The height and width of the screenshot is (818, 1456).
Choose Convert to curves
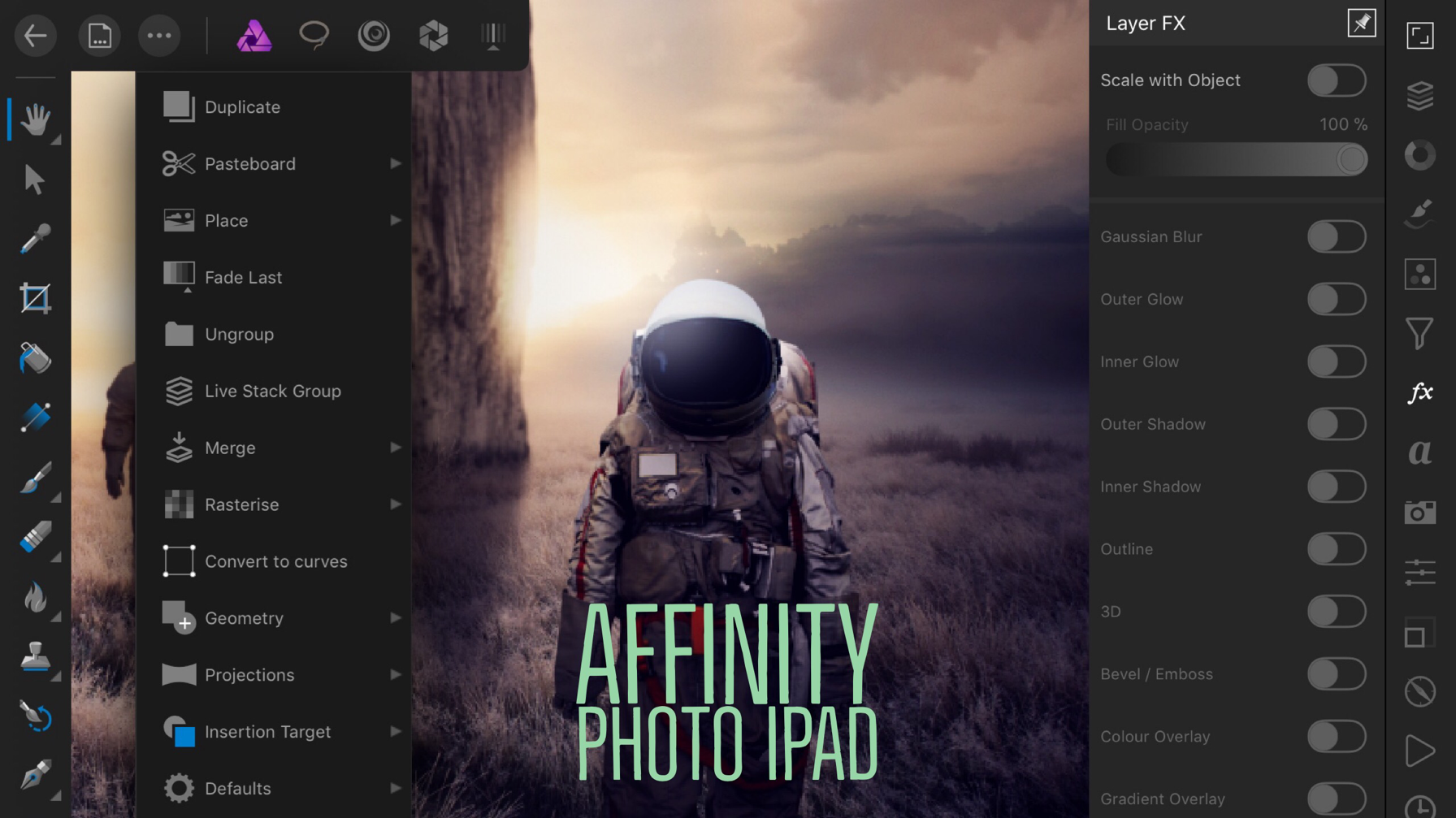[x=274, y=561]
